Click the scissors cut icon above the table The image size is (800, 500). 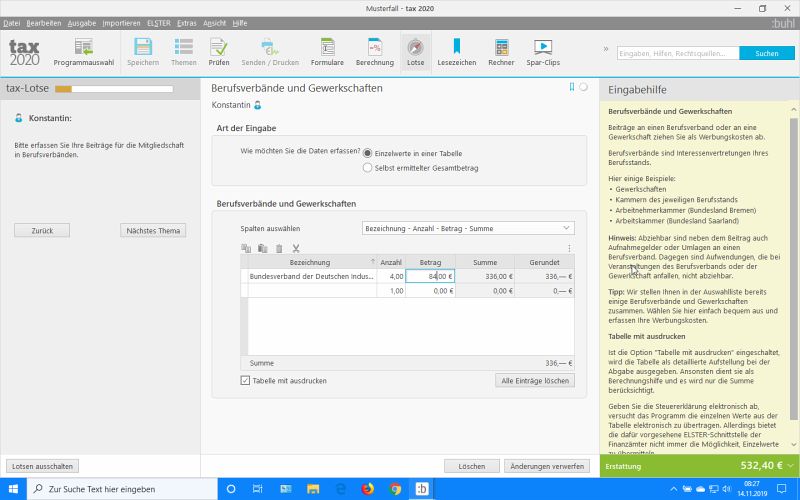[296, 248]
